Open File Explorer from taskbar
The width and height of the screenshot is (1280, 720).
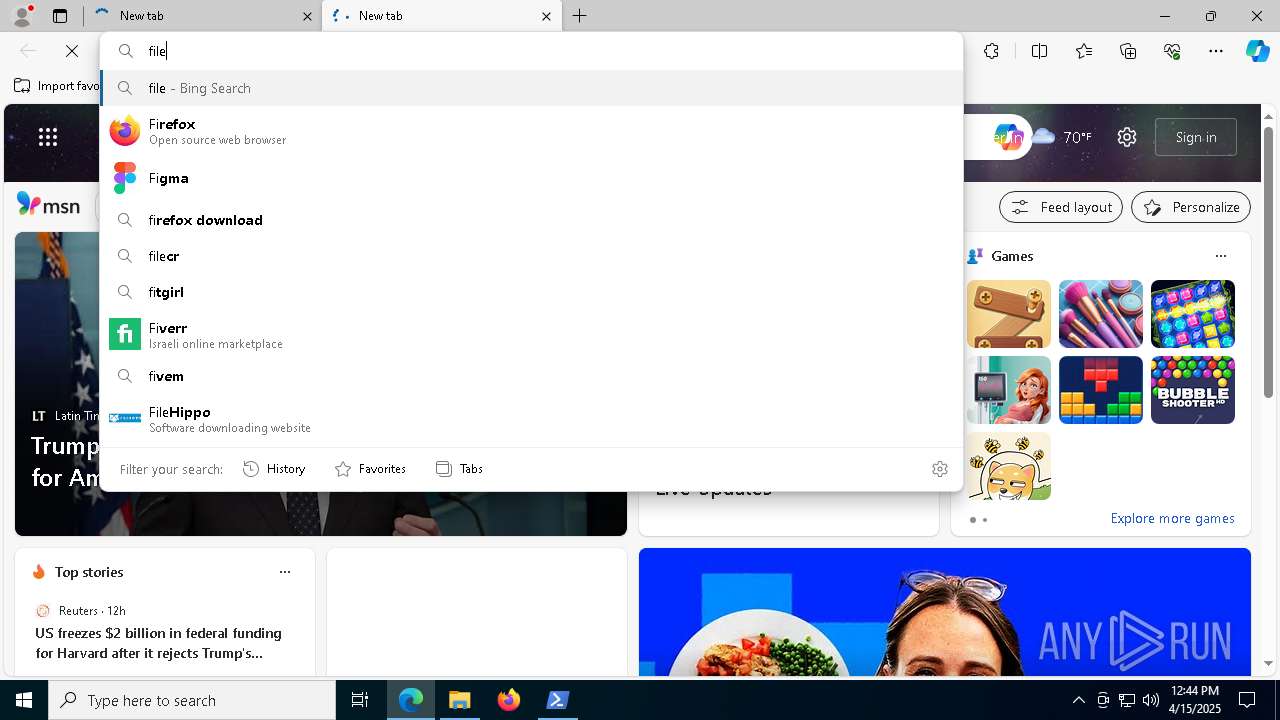[x=460, y=700]
